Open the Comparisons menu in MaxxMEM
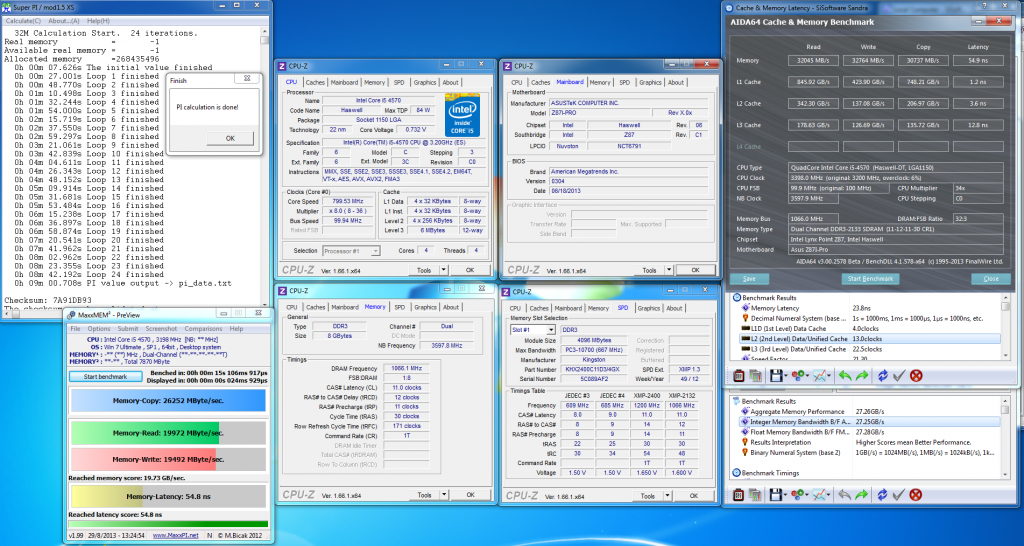 point(203,328)
